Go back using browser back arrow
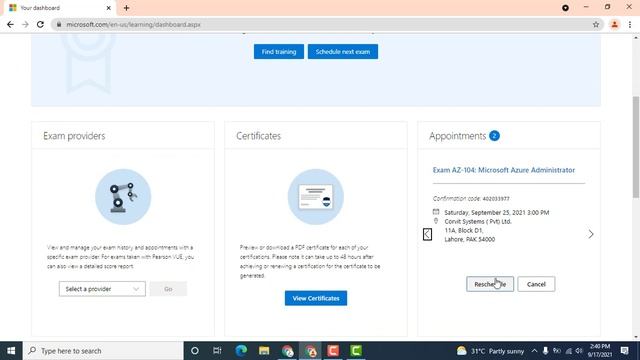Screen dimensions: 640x360 pyautogui.click(x=10, y=24)
